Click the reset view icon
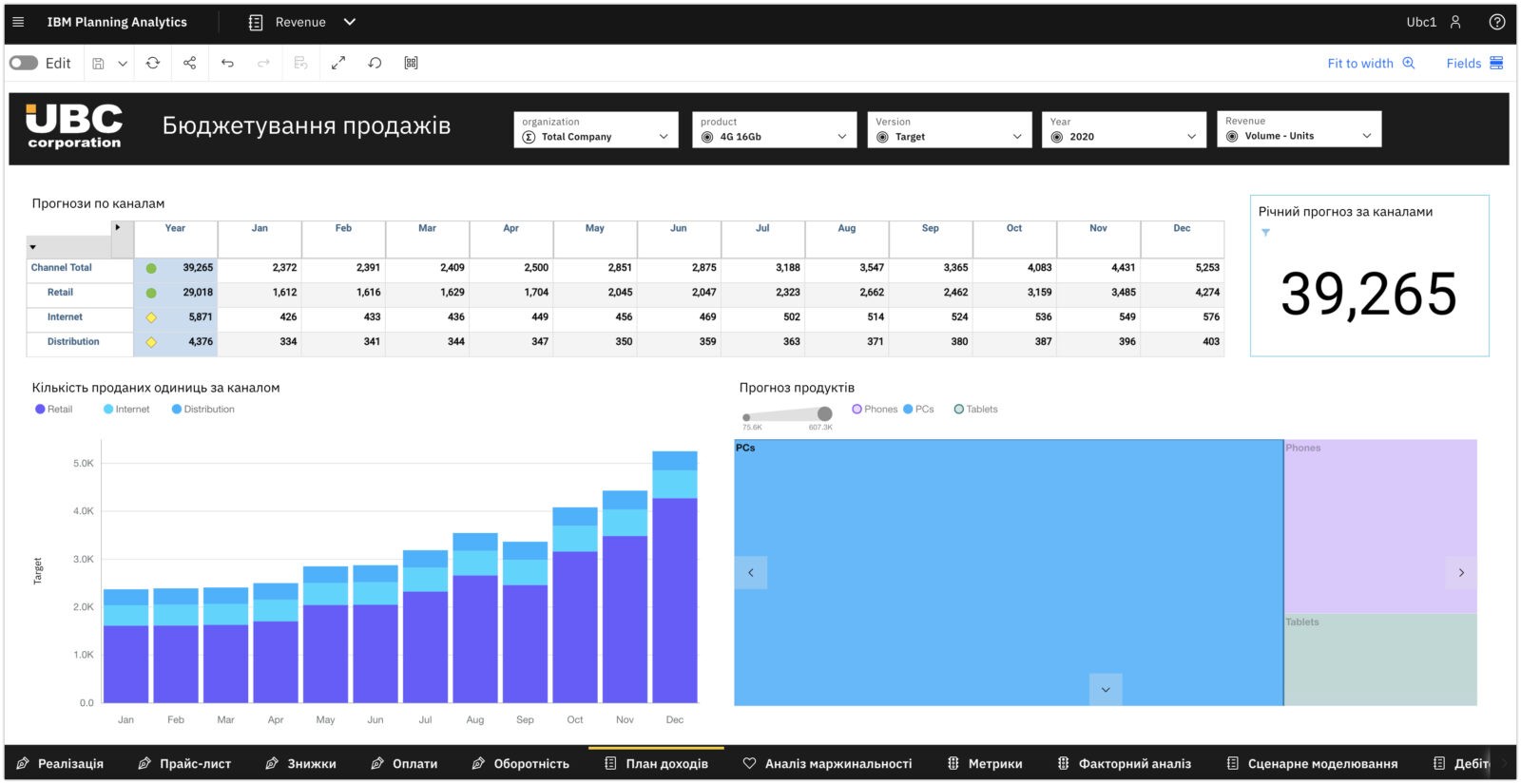 [x=375, y=63]
